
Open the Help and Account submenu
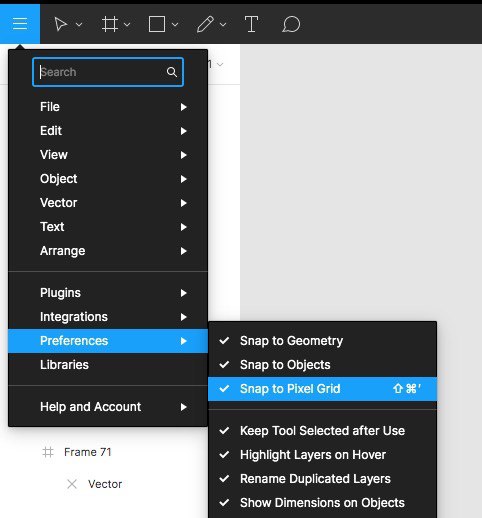108,407
